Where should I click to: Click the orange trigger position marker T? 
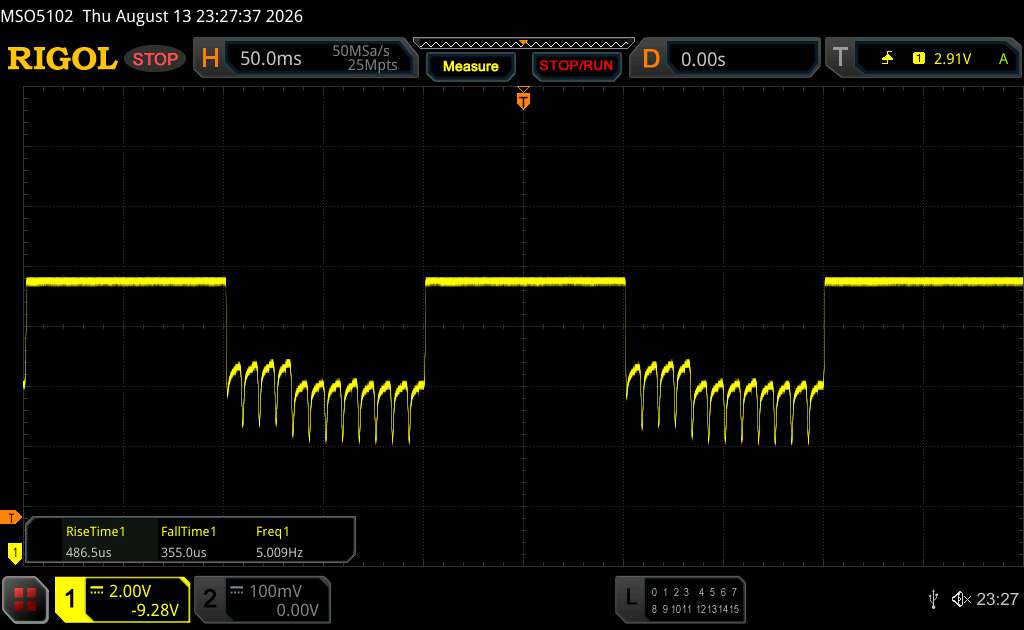coord(523,100)
